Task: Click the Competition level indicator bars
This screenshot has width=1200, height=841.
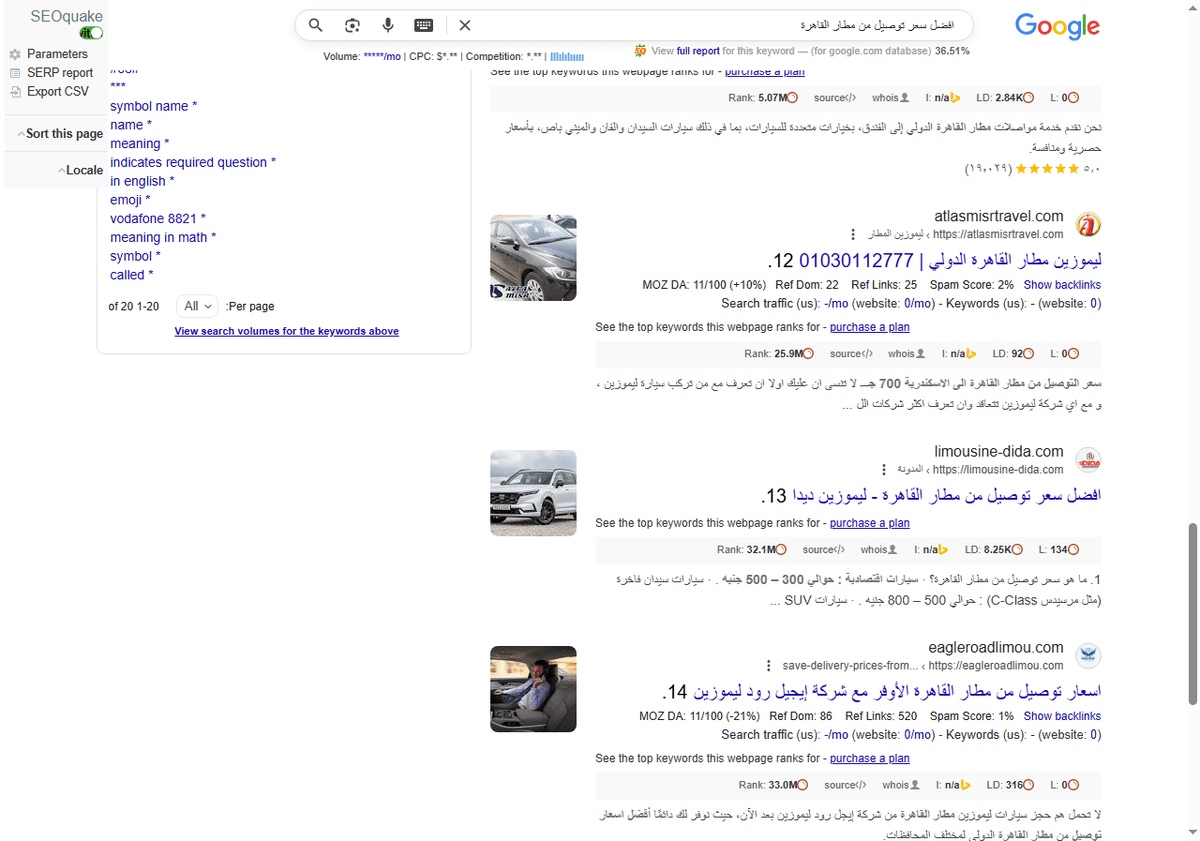Action: 567,56
